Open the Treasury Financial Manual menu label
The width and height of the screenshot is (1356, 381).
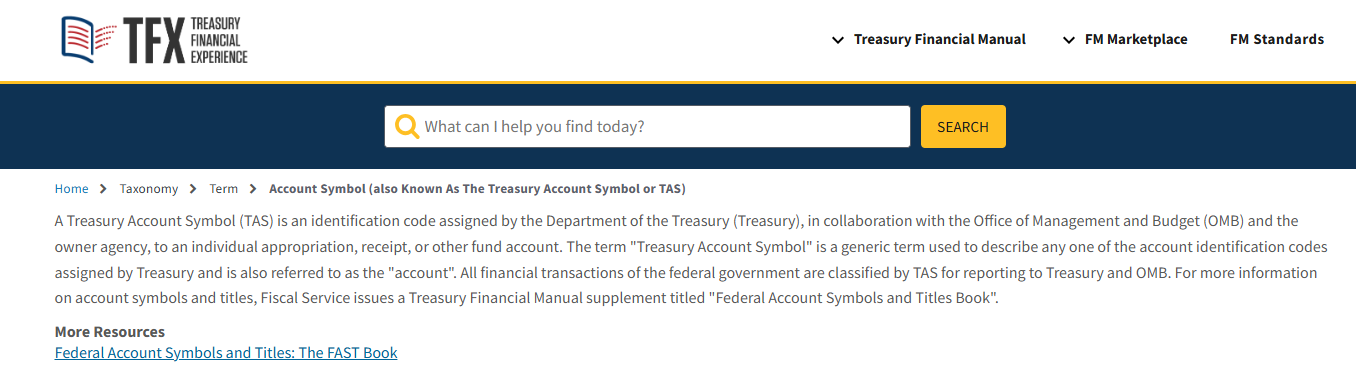(940, 39)
